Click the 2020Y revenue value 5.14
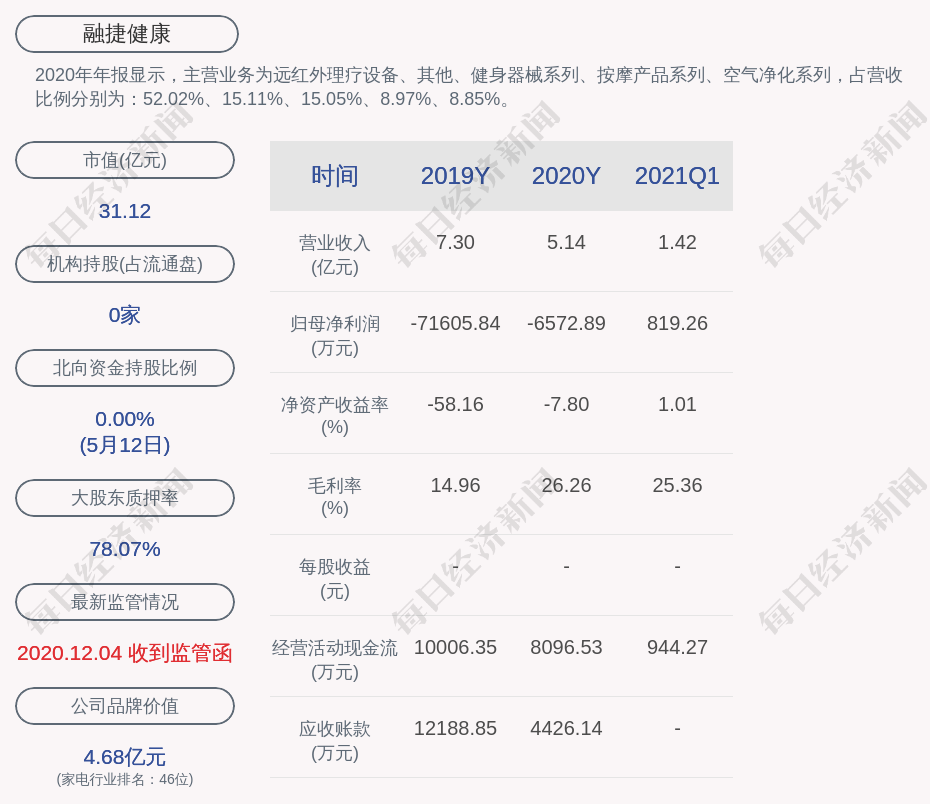Screen dimensions: 930x804 566,243
